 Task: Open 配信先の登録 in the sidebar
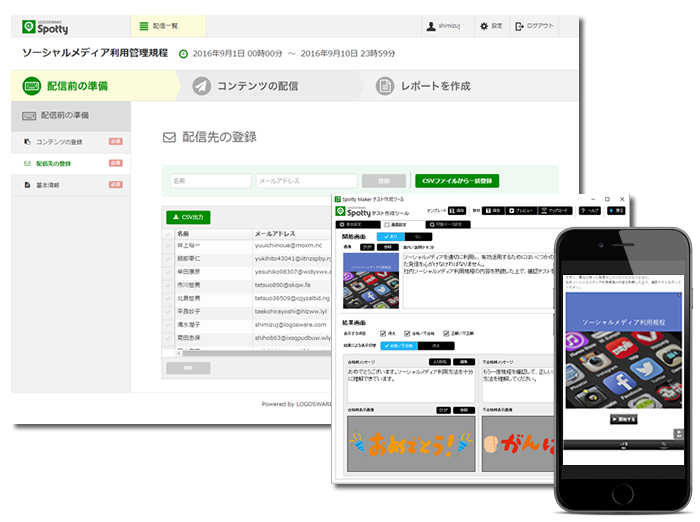[71, 163]
